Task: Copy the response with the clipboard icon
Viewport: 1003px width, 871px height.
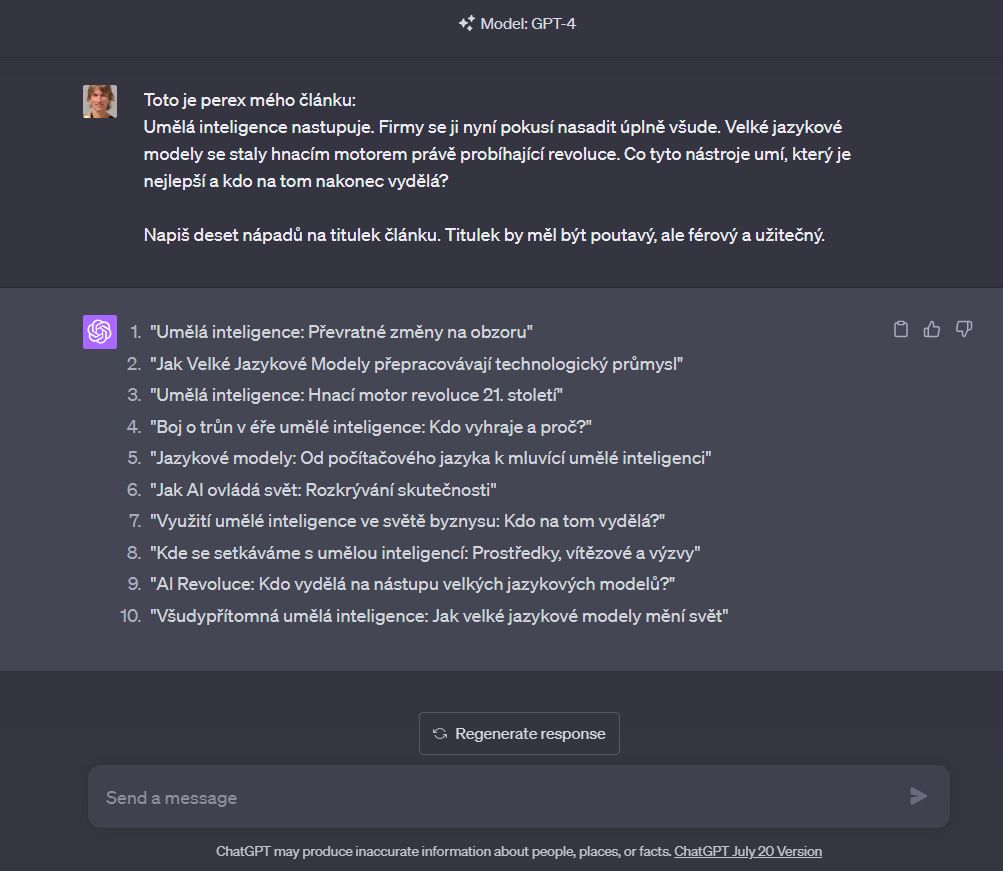Action: [x=901, y=329]
